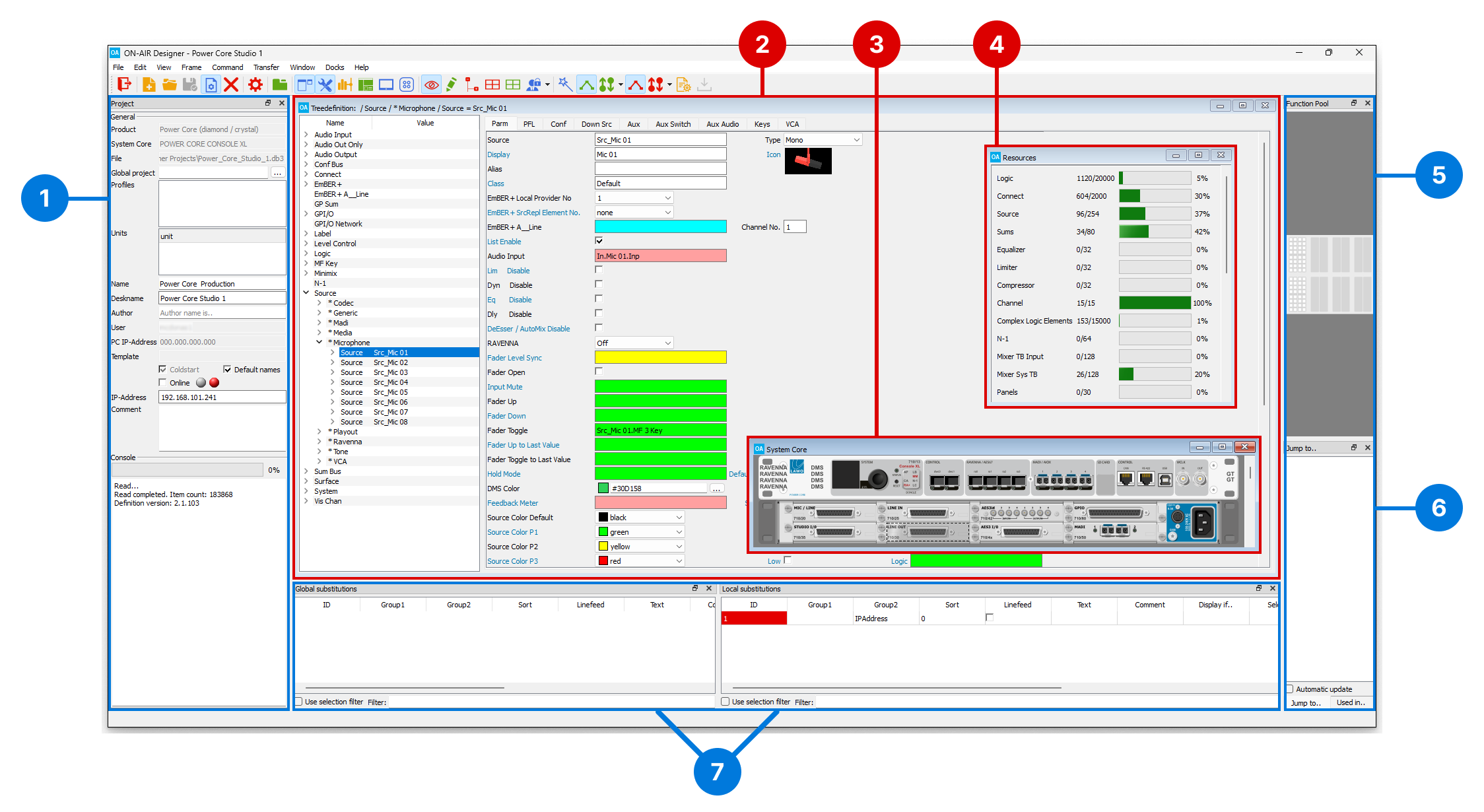Enable the Online checkbox
The image size is (1484, 812).
163,383
